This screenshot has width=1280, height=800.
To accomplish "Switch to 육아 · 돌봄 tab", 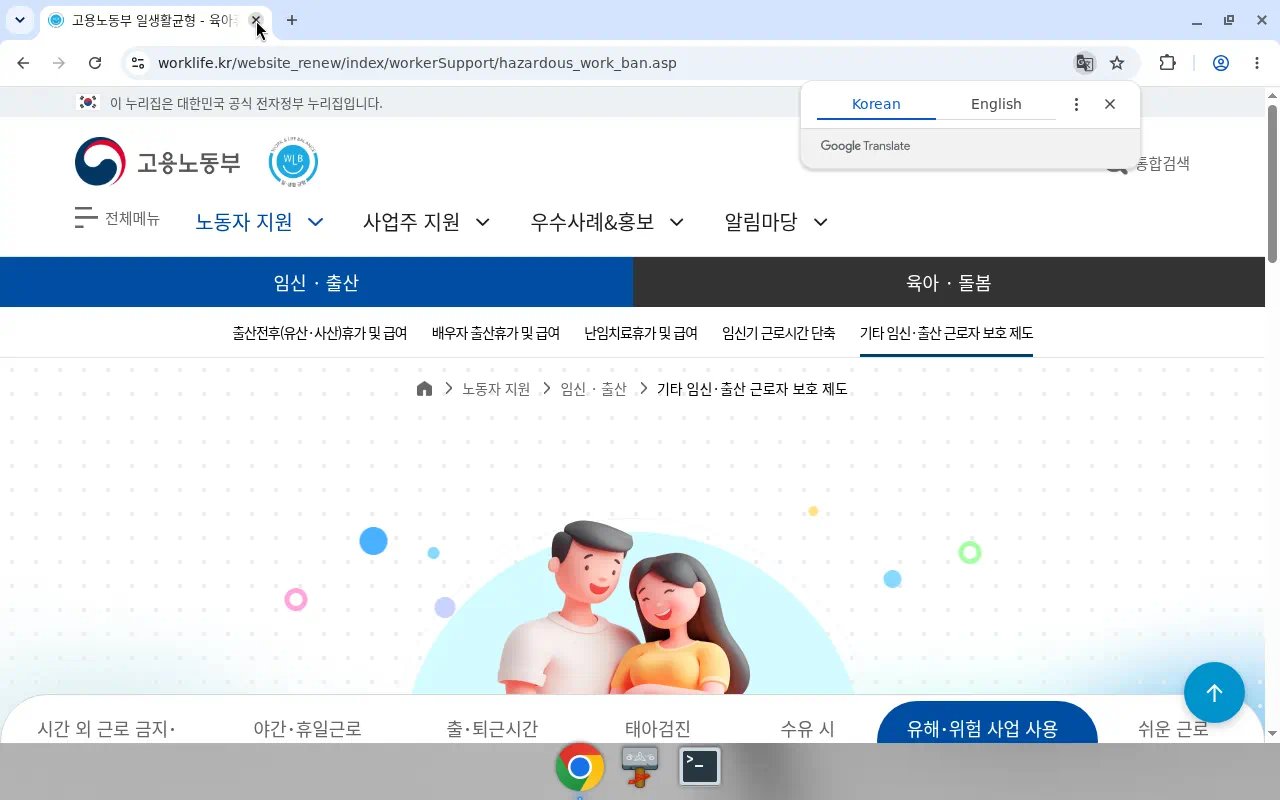I will pyautogui.click(x=948, y=282).
